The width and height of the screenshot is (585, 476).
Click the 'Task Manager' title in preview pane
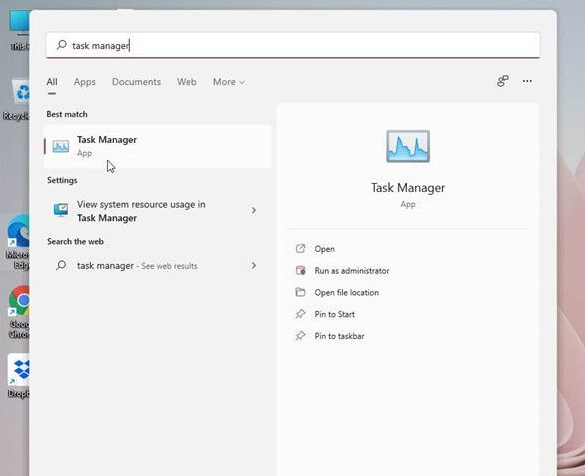click(x=408, y=188)
